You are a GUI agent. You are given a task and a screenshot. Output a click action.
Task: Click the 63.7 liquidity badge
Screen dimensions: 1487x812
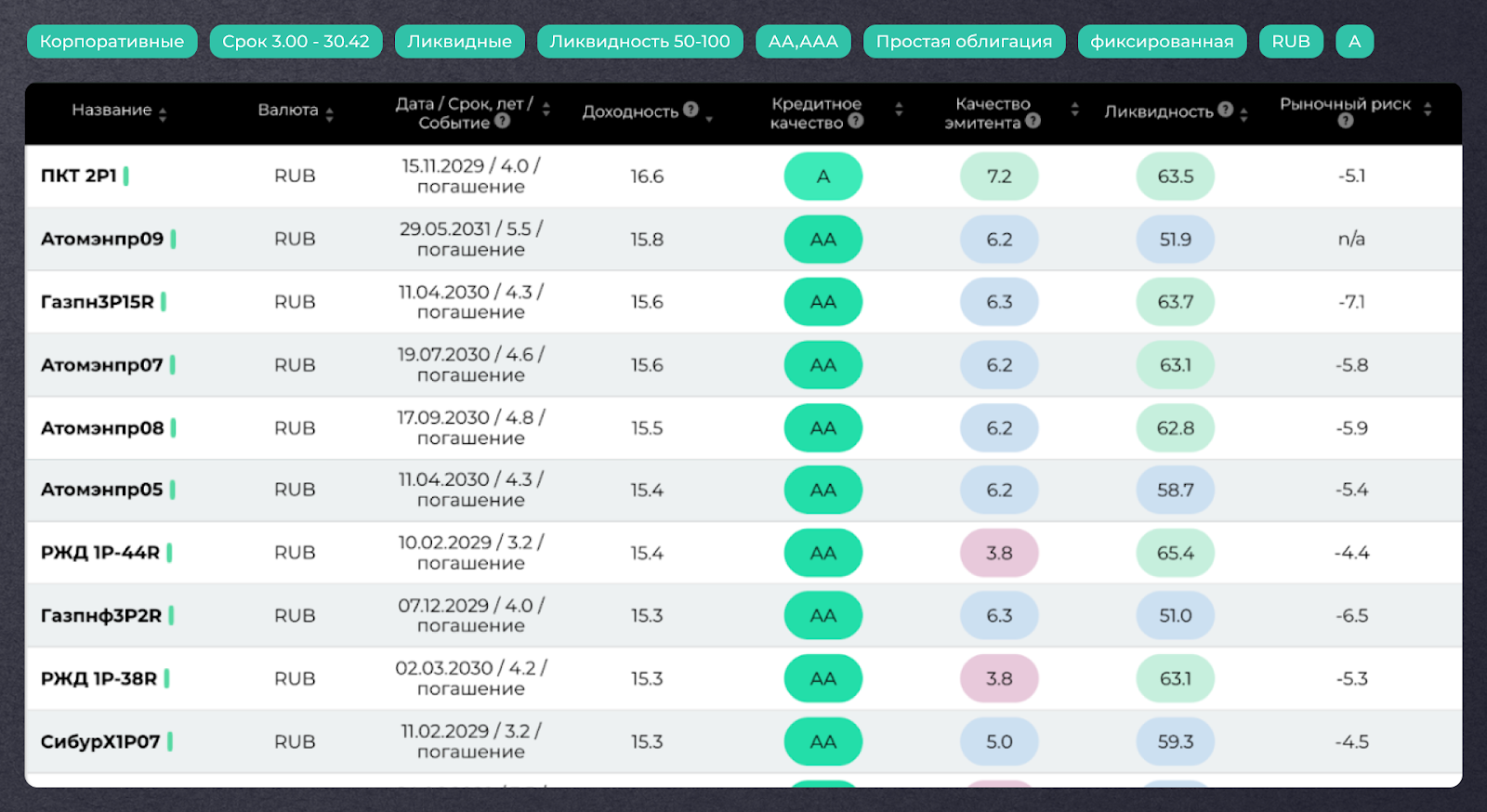(x=1176, y=302)
